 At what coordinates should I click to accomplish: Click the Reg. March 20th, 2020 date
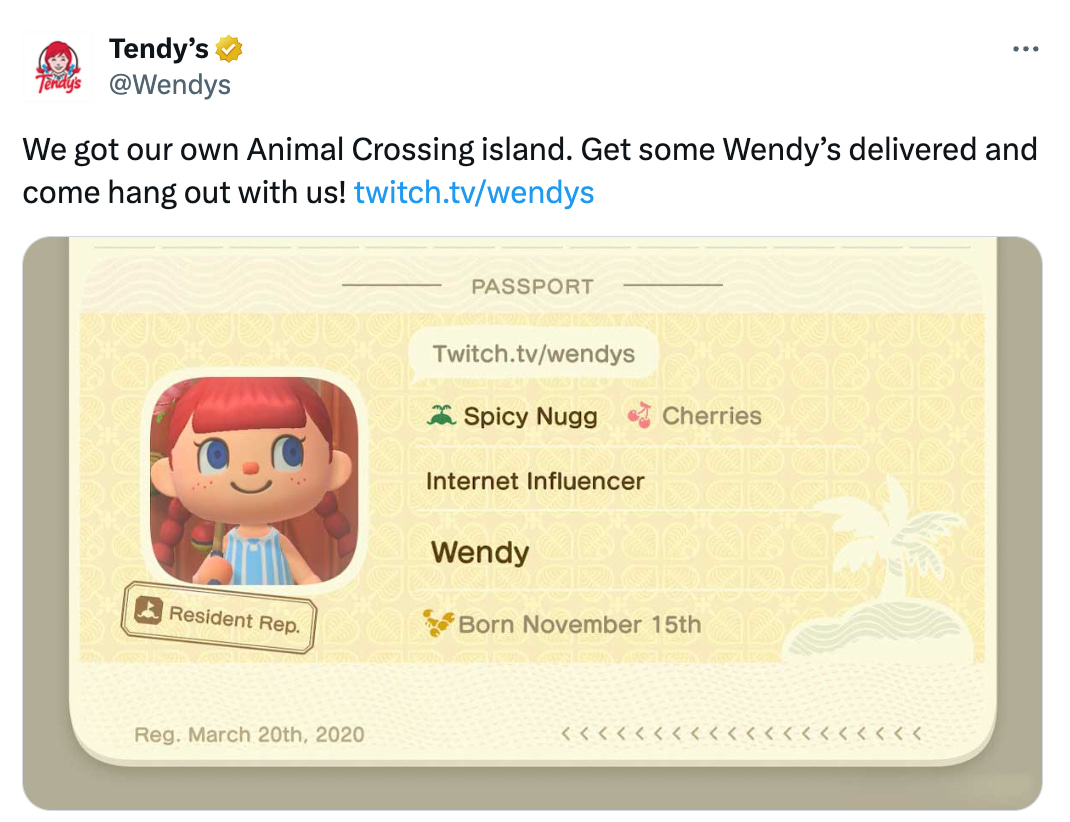(x=248, y=734)
